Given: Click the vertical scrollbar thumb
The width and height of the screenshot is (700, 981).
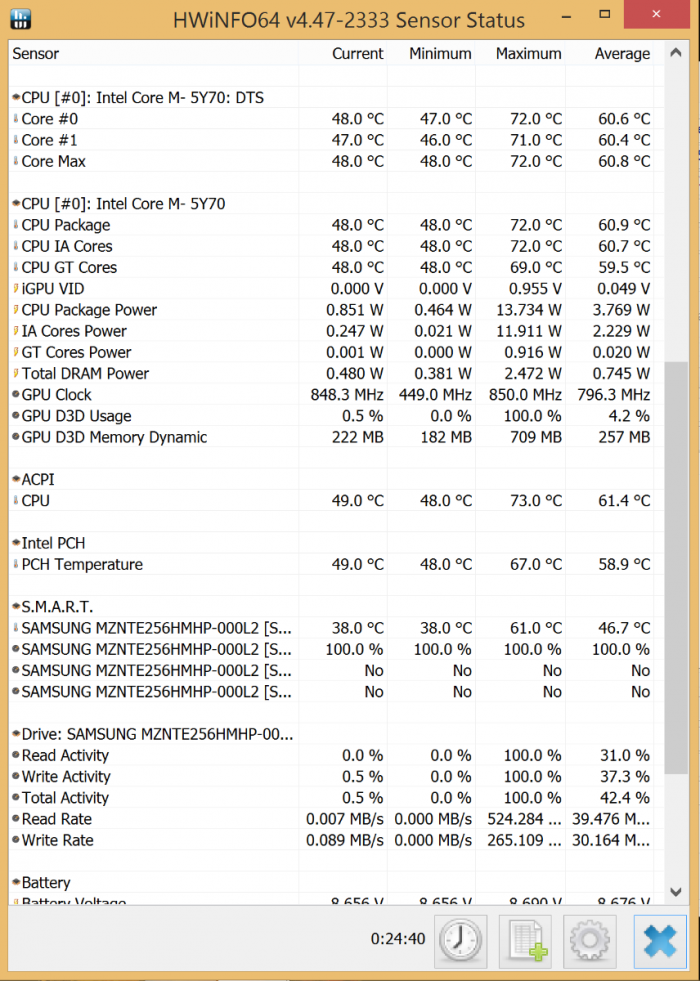Looking at the screenshot, I should (x=677, y=565).
